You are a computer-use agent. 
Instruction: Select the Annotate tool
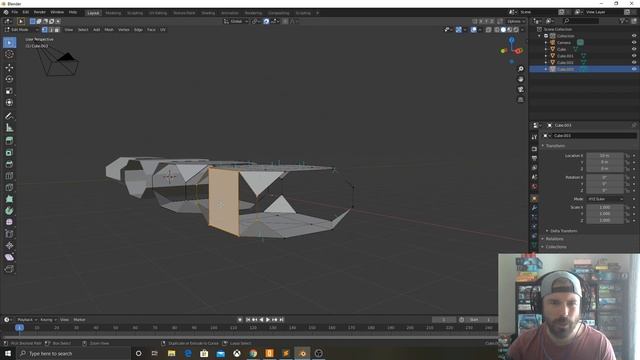[x=9, y=116]
